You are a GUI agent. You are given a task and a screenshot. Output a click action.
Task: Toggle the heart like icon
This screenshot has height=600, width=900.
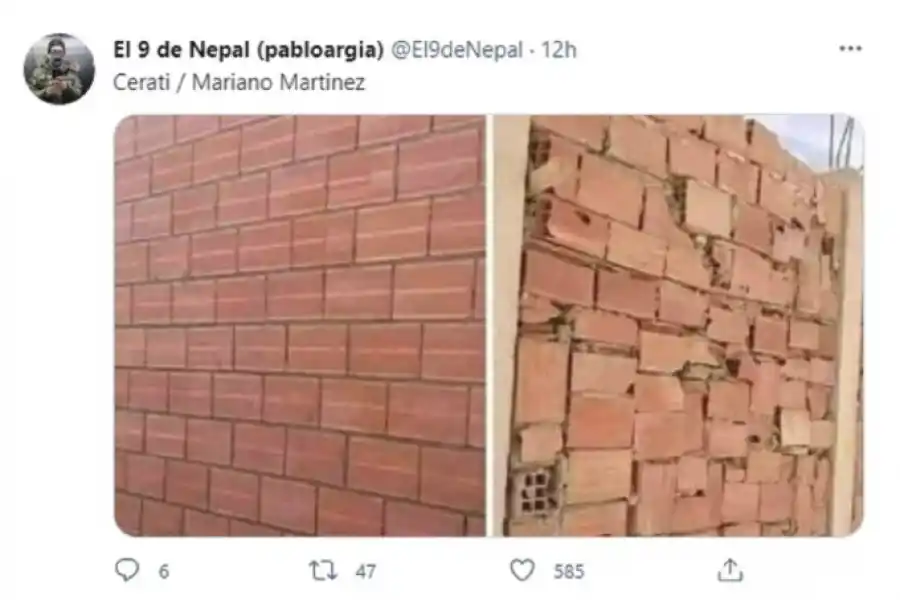[522, 570]
